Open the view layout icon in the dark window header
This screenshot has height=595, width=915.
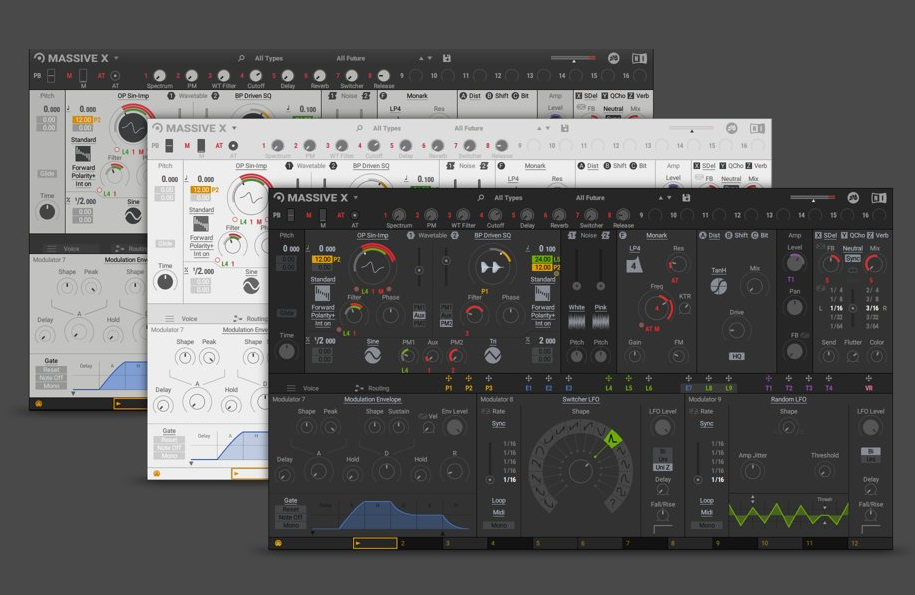tap(879, 198)
